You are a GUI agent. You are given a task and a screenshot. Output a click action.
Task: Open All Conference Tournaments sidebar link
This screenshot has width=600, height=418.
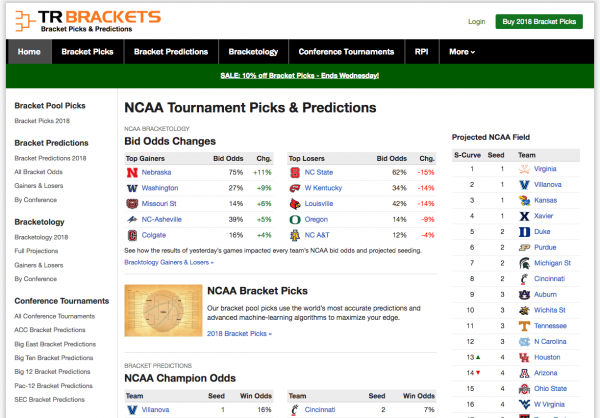click(55, 316)
